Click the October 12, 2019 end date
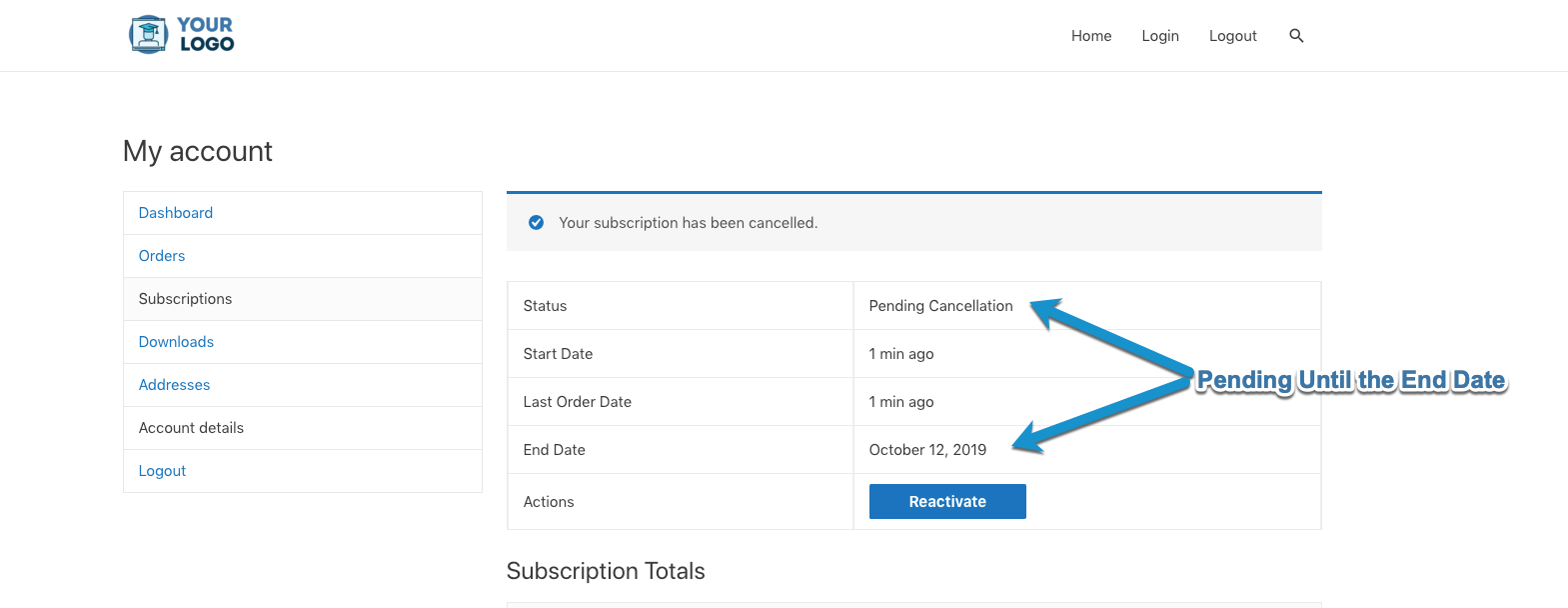Screen dimensions: 1568x608 927,450
